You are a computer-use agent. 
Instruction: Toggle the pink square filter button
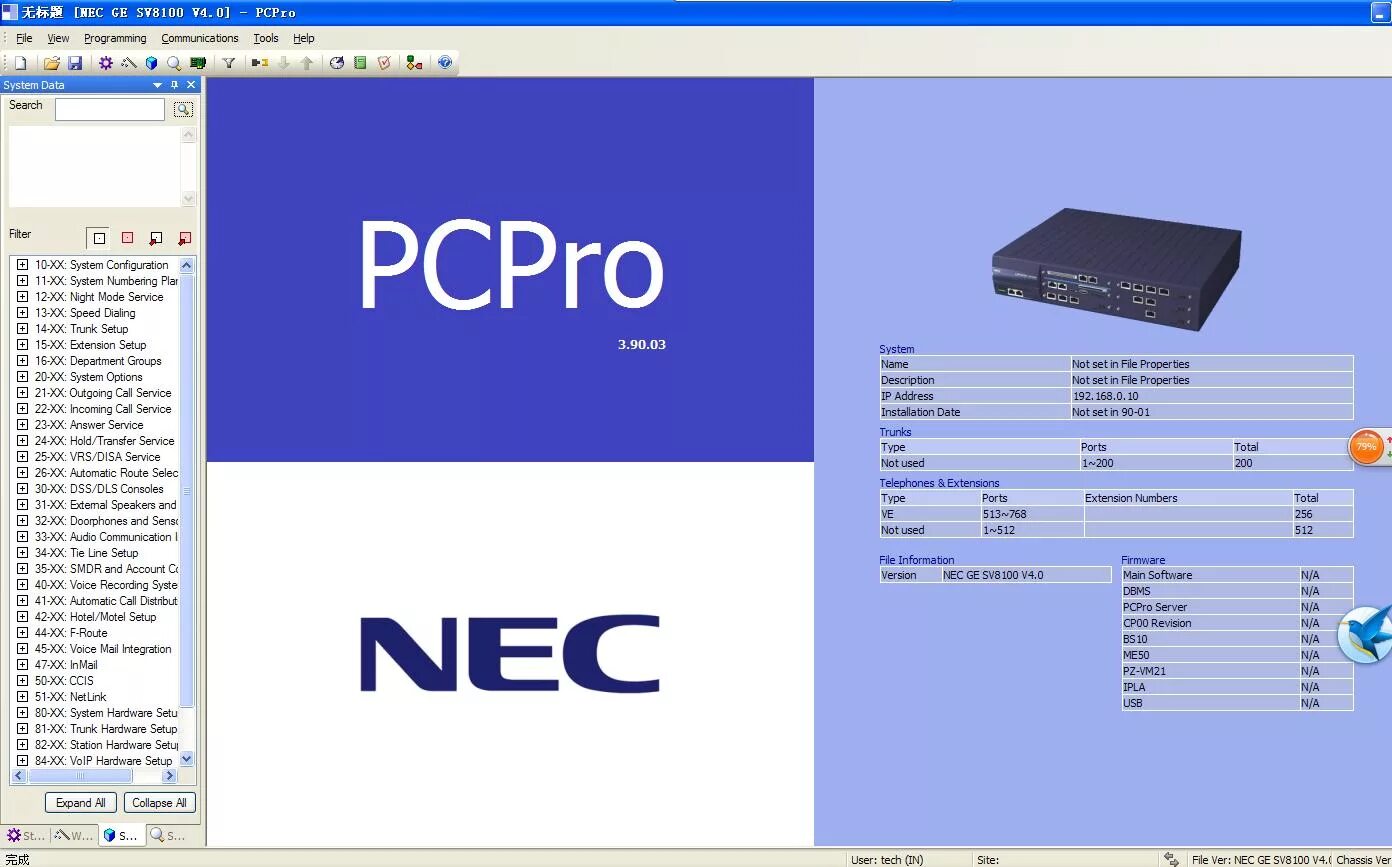[127, 238]
